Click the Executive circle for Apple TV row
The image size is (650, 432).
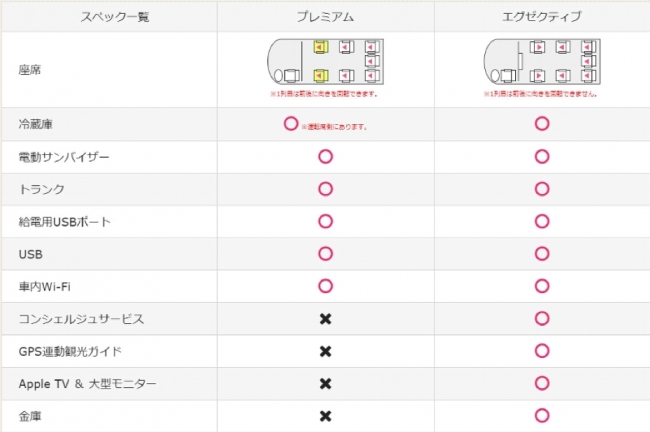click(x=541, y=384)
